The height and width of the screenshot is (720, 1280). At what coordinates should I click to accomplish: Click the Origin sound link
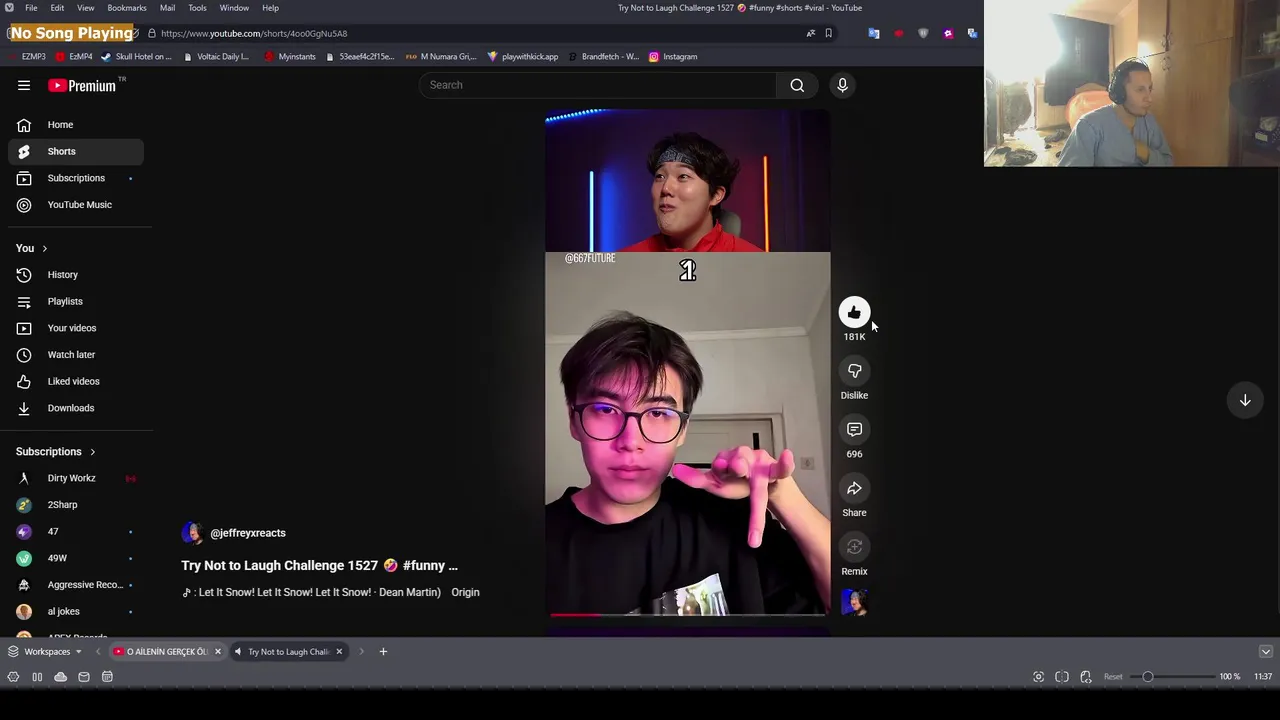coord(465,592)
